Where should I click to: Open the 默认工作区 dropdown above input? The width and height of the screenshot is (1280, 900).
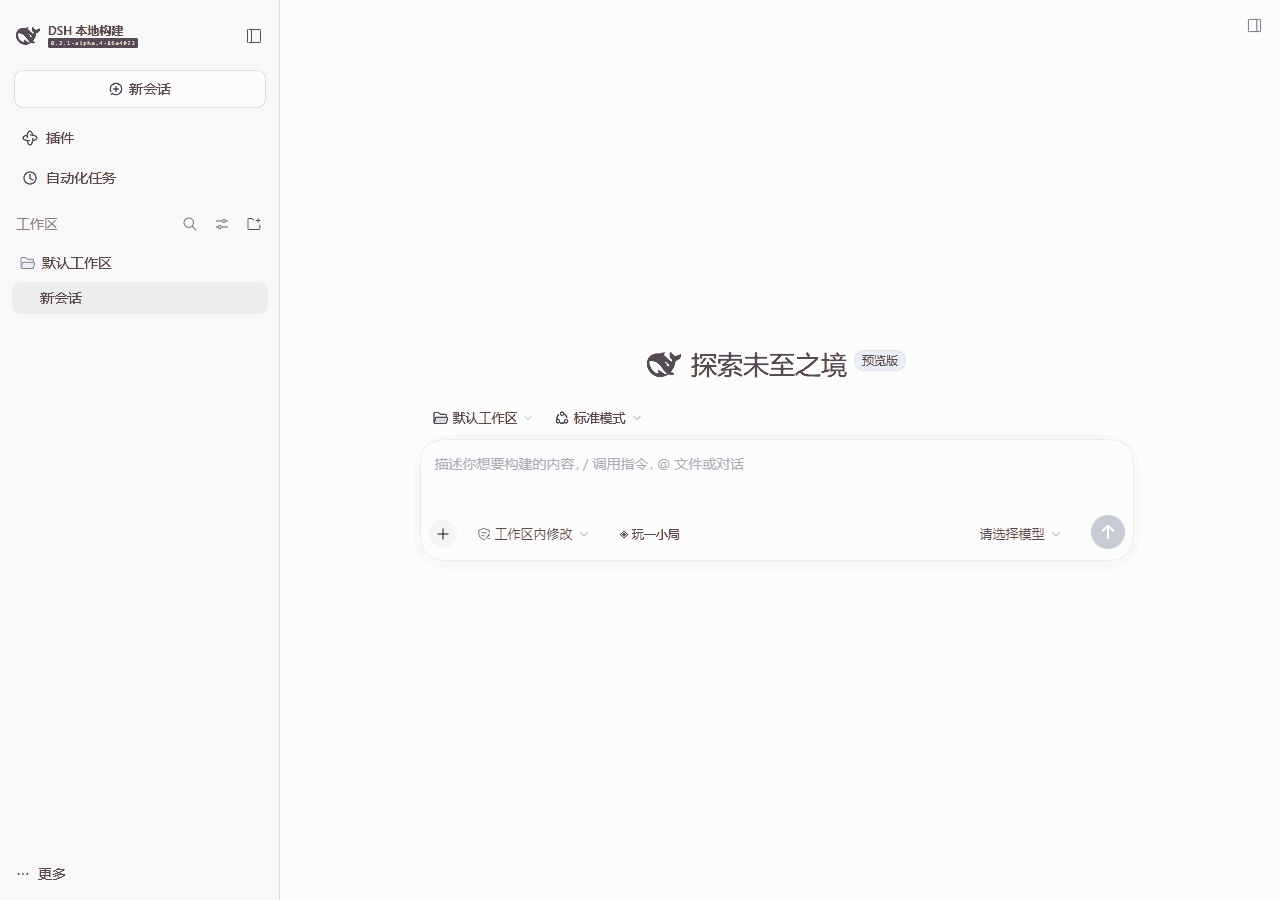point(483,418)
